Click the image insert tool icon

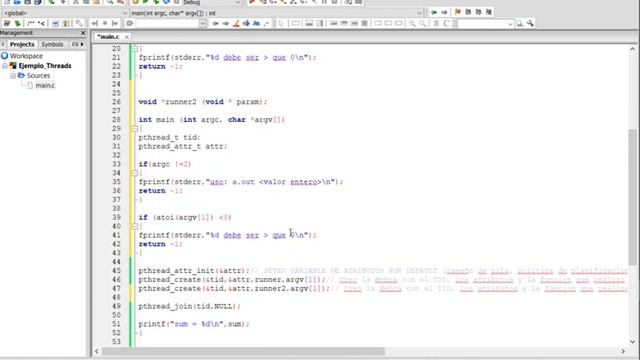coord(309,23)
